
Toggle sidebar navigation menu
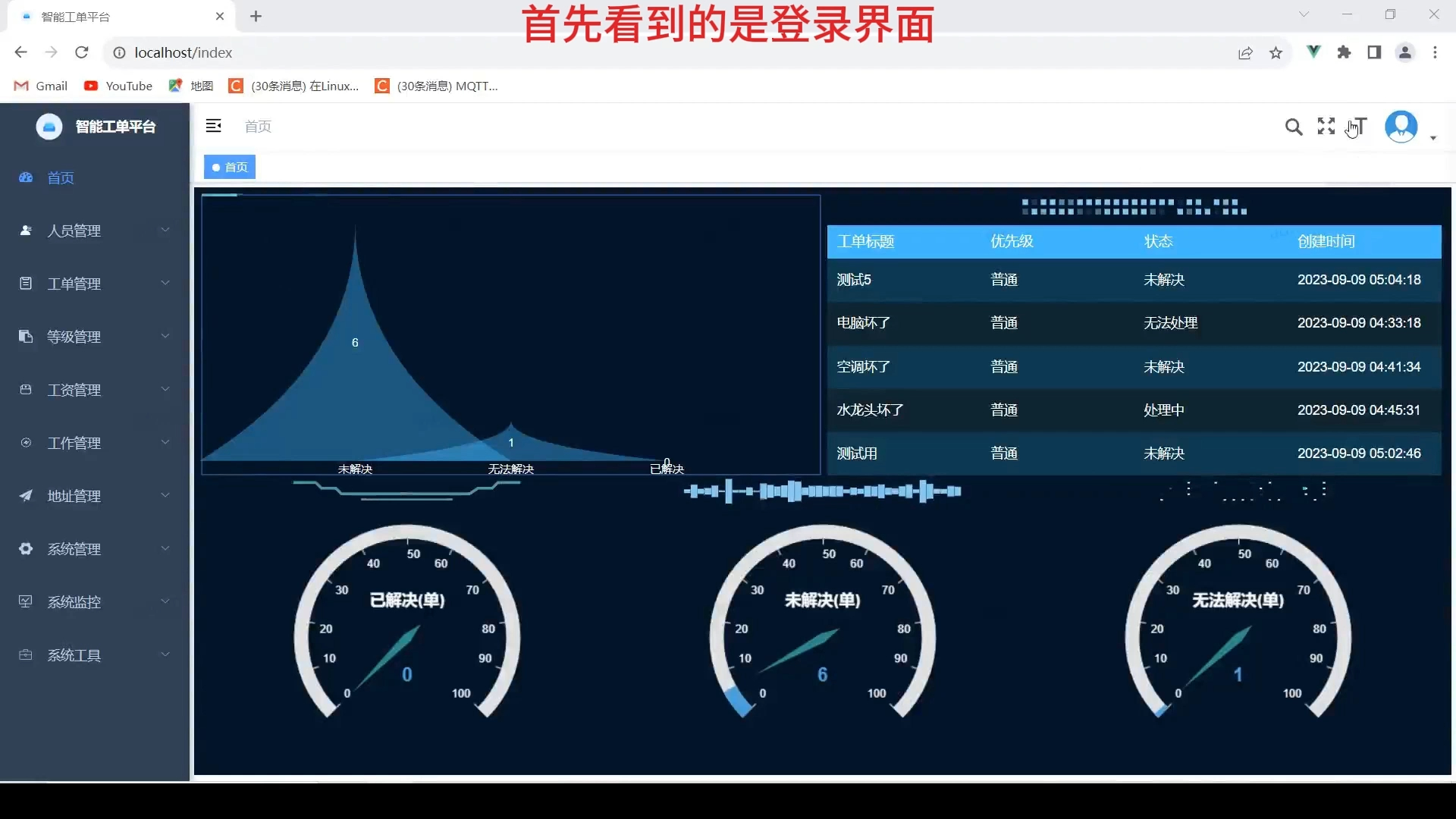213,124
